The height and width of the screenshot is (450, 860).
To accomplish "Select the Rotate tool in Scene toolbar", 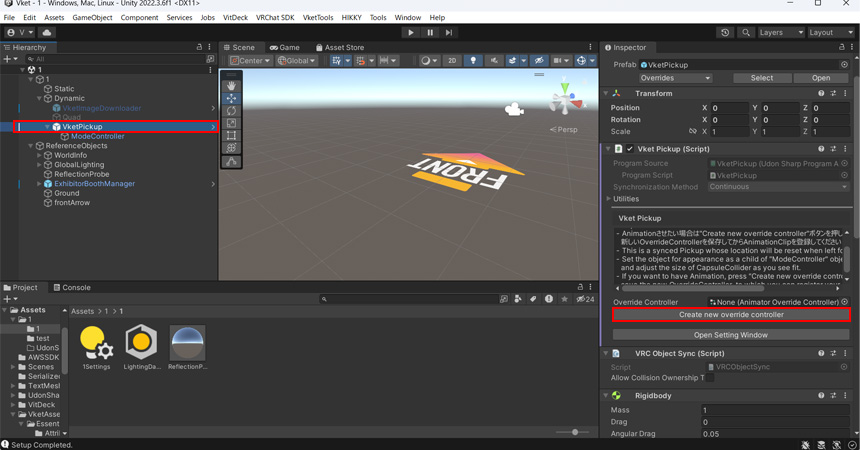I will click(x=231, y=111).
